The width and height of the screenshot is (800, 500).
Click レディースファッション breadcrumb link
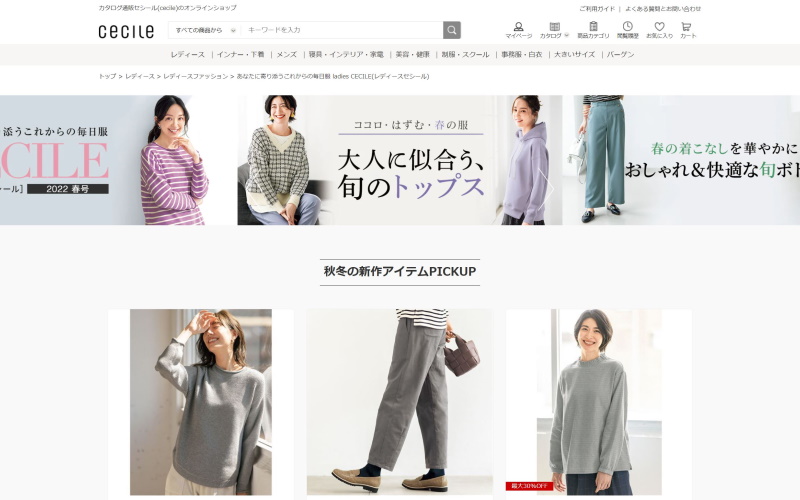coord(195,76)
